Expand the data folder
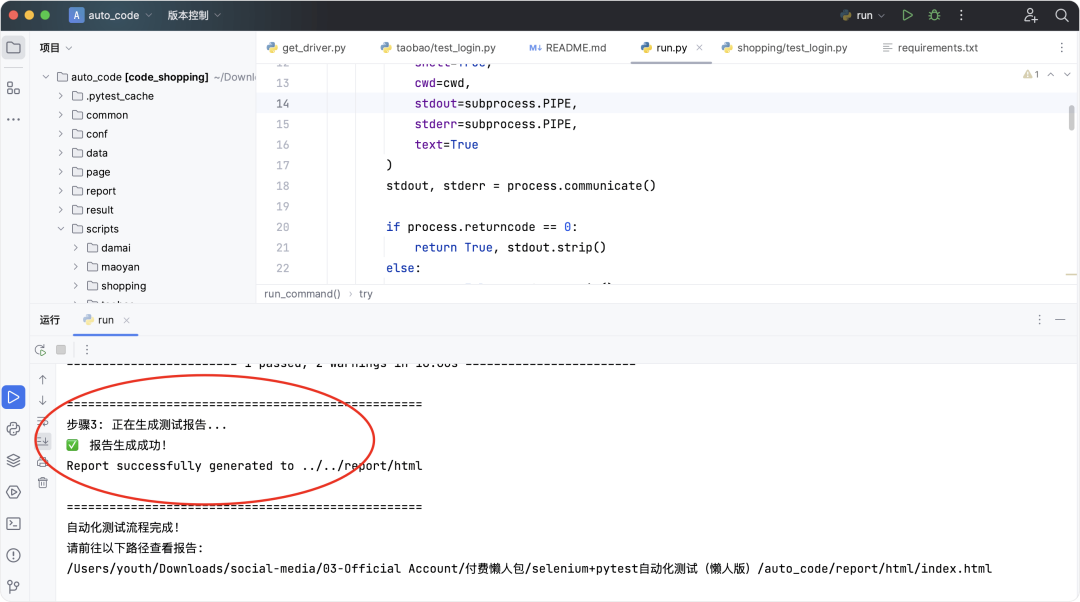 [61, 153]
